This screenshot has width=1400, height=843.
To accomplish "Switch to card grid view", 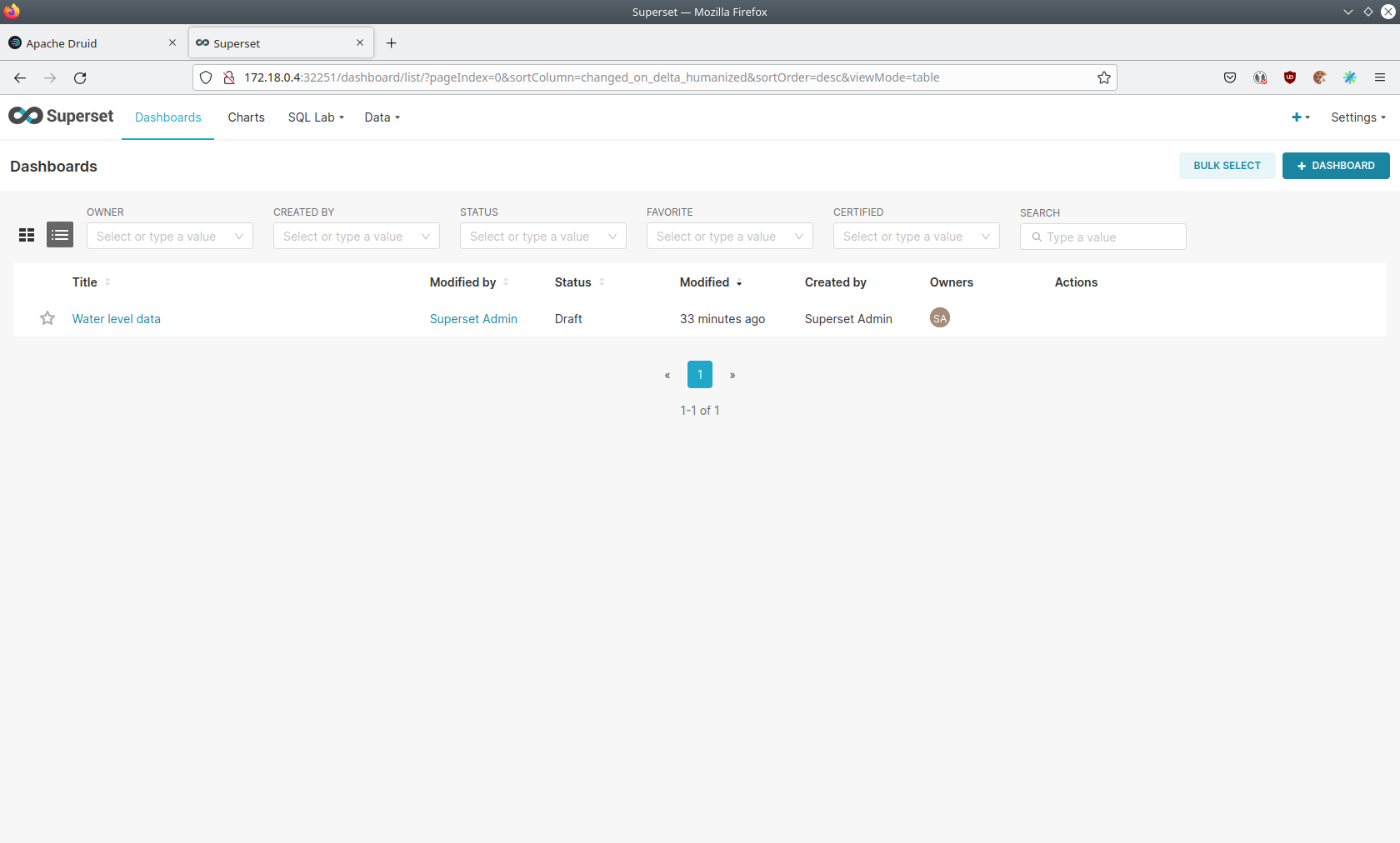I will pyautogui.click(x=27, y=236).
